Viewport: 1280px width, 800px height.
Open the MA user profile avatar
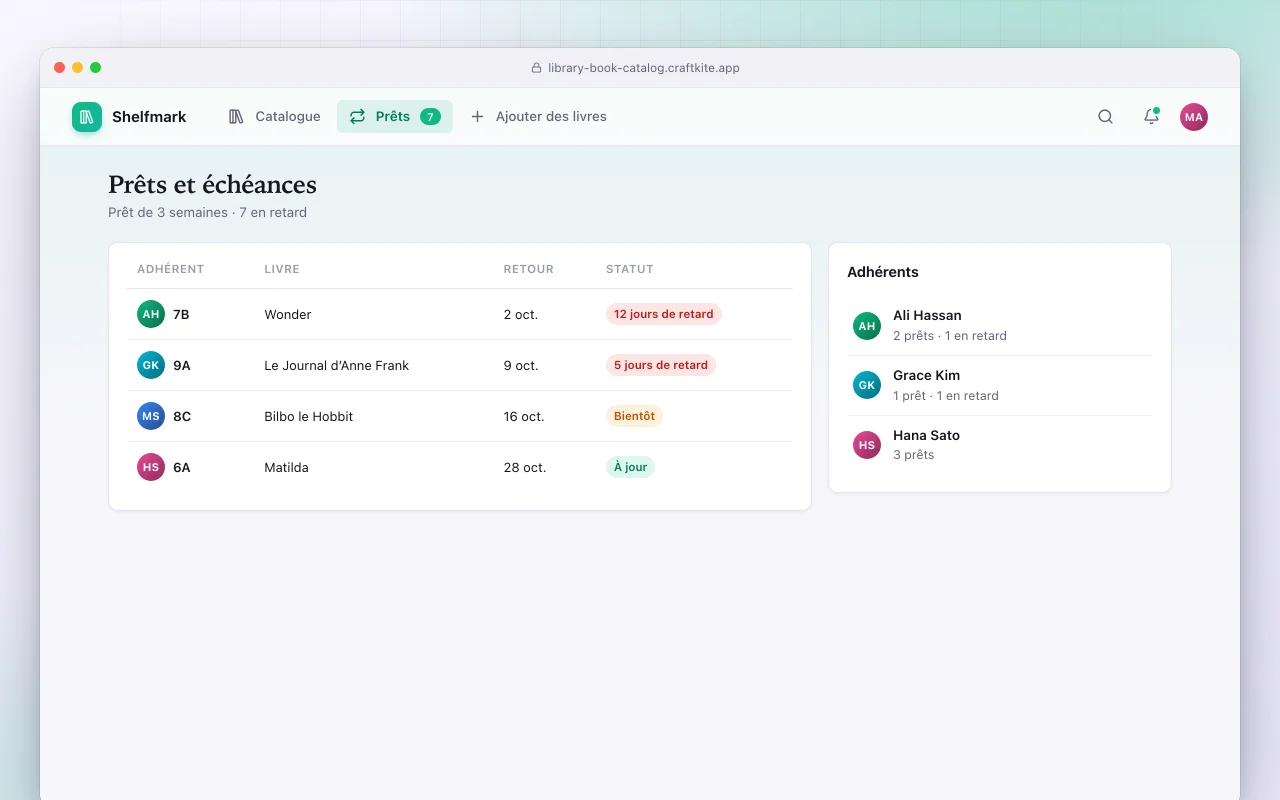click(1194, 117)
